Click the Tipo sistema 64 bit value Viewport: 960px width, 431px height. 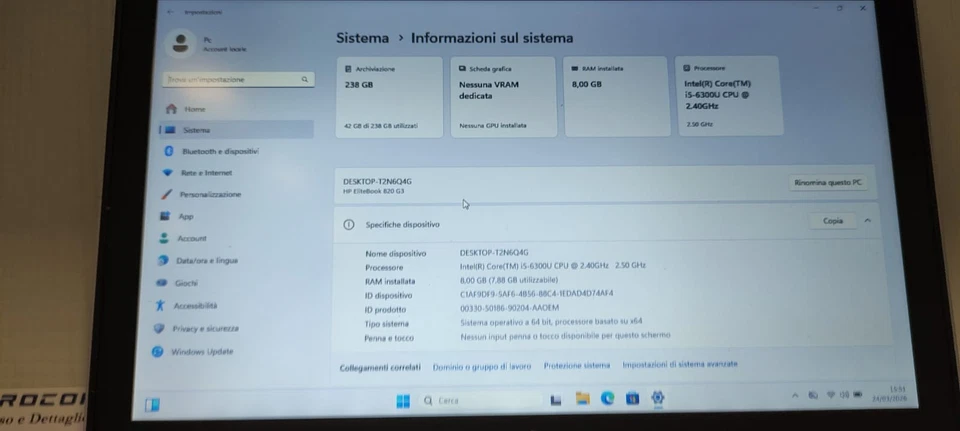[x=551, y=321]
